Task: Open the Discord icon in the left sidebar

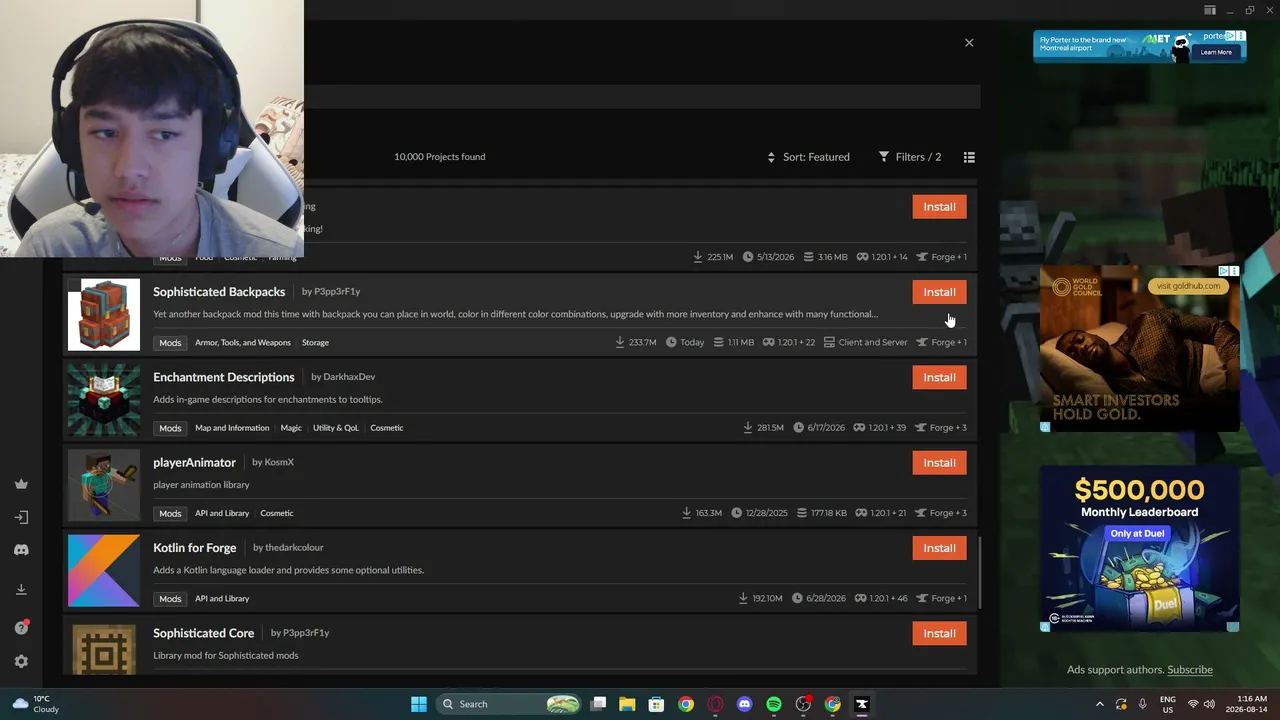Action: [21, 550]
